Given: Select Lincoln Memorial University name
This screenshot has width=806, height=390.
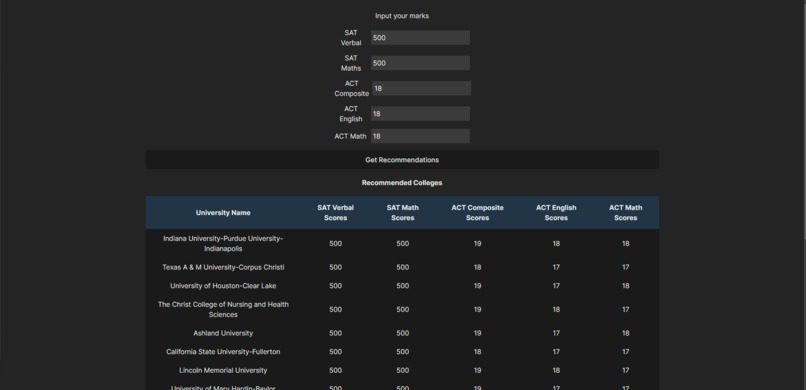Looking at the screenshot, I should [223, 370].
